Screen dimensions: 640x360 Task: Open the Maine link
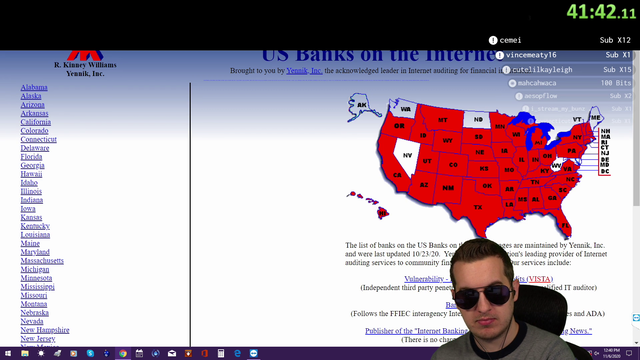point(30,243)
